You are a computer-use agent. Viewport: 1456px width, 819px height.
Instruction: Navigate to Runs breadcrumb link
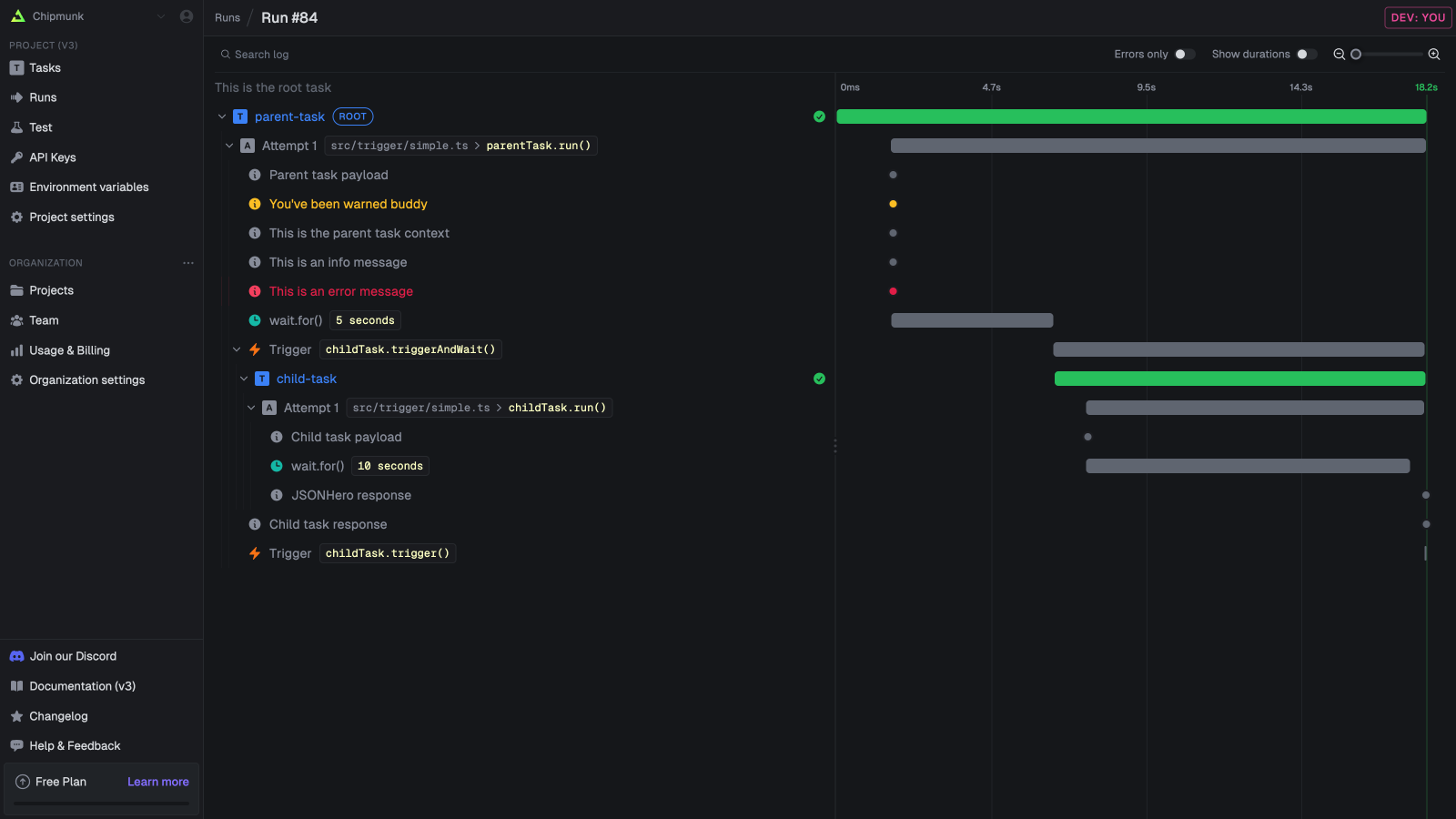[227, 18]
